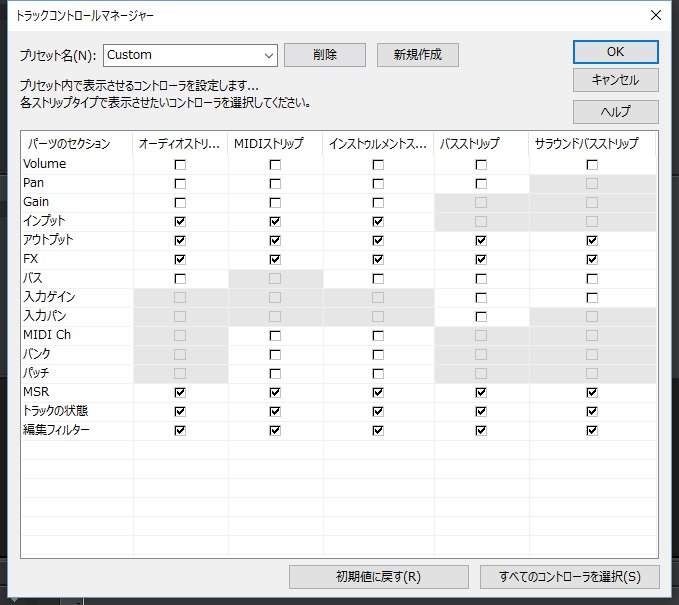Image resolution: width=679 pixels, height=605 pixels.
Task: Enable Volume checkbox for audio strip column
Action: (x=180, y=164)
